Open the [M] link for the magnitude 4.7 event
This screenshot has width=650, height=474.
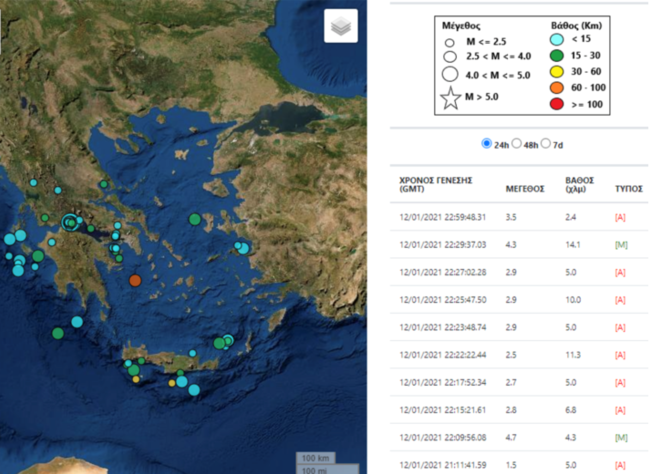(620, 437)
